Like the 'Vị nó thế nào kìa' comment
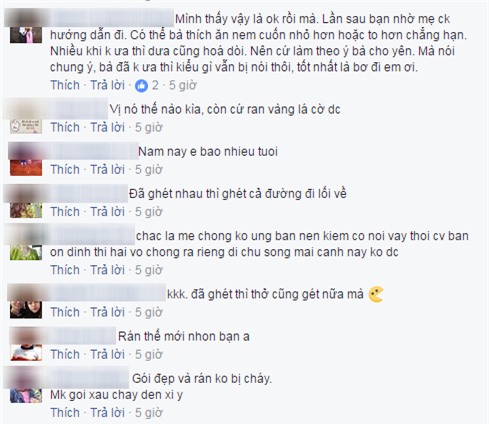The height and width of the screenshot is (424, 489). [x=65, y=127]
